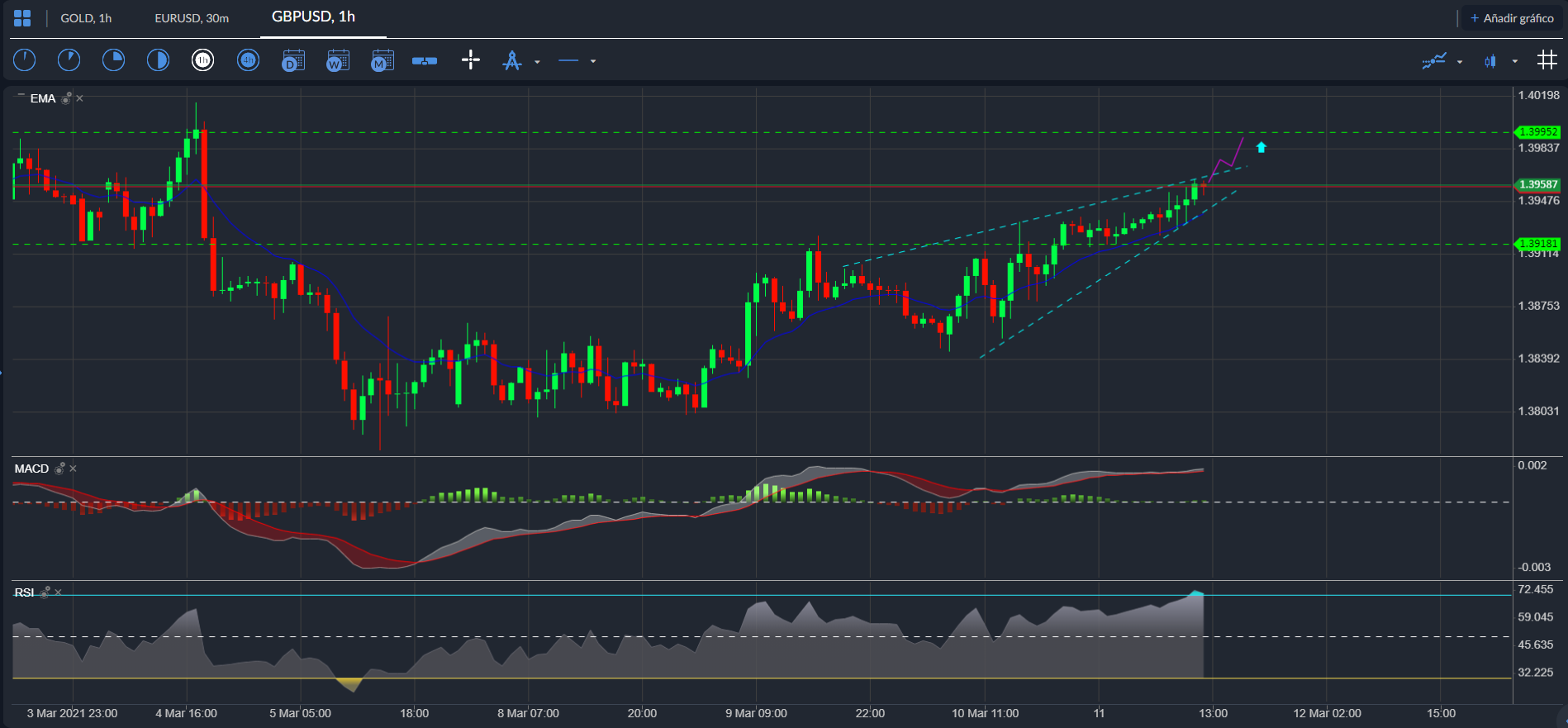Click the cyan up arrow marker
Viewport: 1568px width, 728px height.
[x=1262, y=147]
